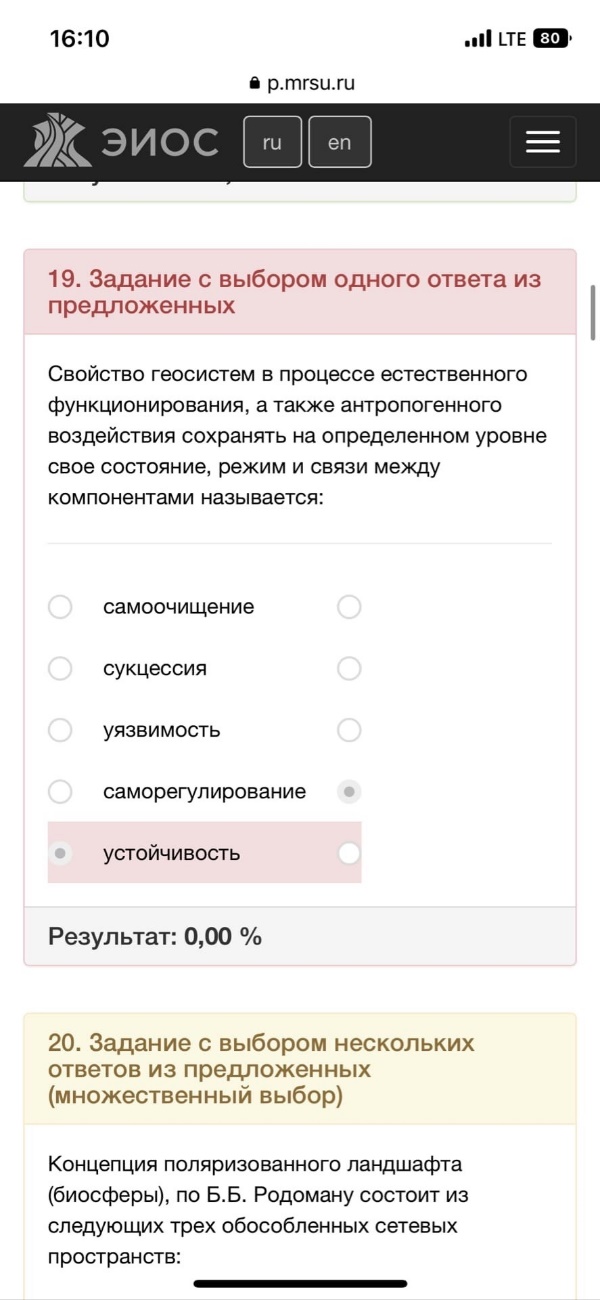600x1300 pixels.
Task: Select the left radio for уязвимость
Action: 60,730
